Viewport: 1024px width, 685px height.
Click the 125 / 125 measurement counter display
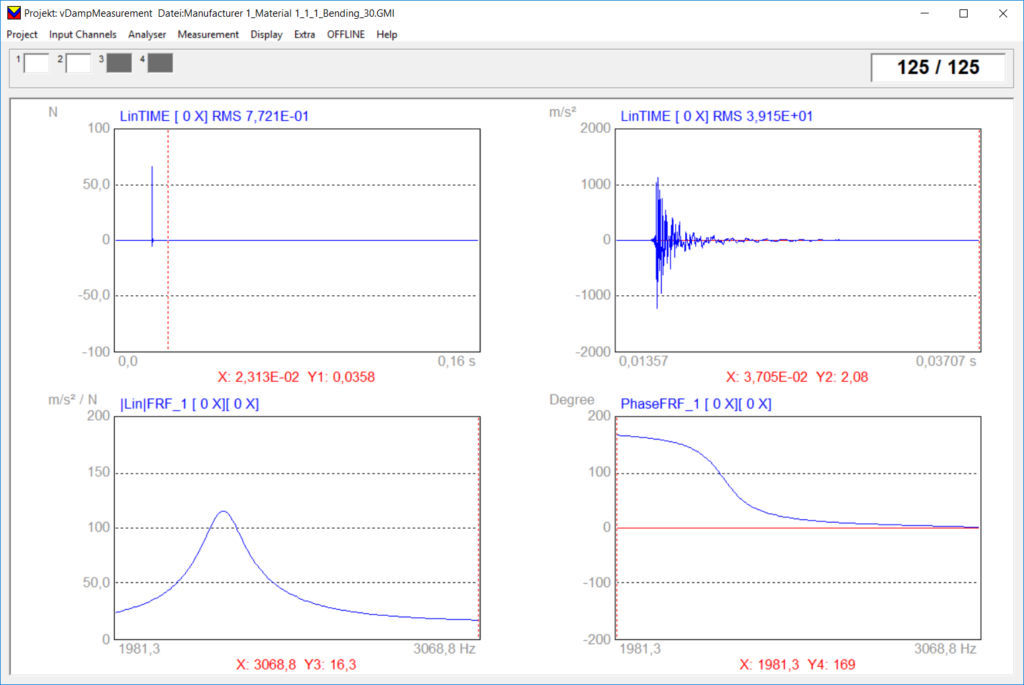[x=938, y=68]
